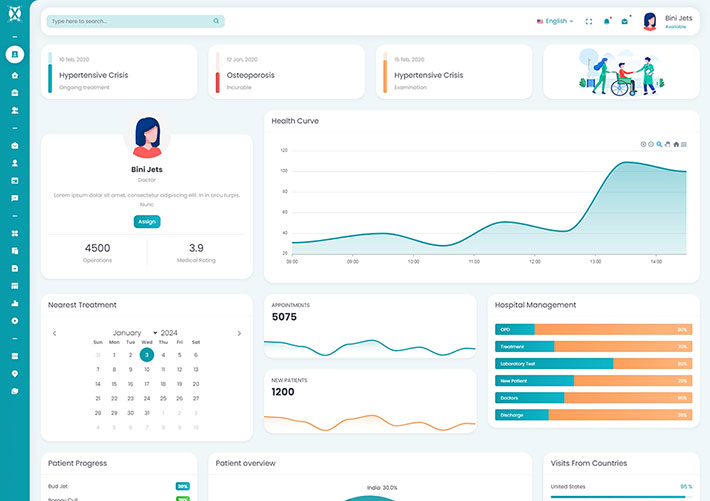Screen dimensions: 710x501
Task: Click the chart zoom-out icon
Action: point(651,144)
